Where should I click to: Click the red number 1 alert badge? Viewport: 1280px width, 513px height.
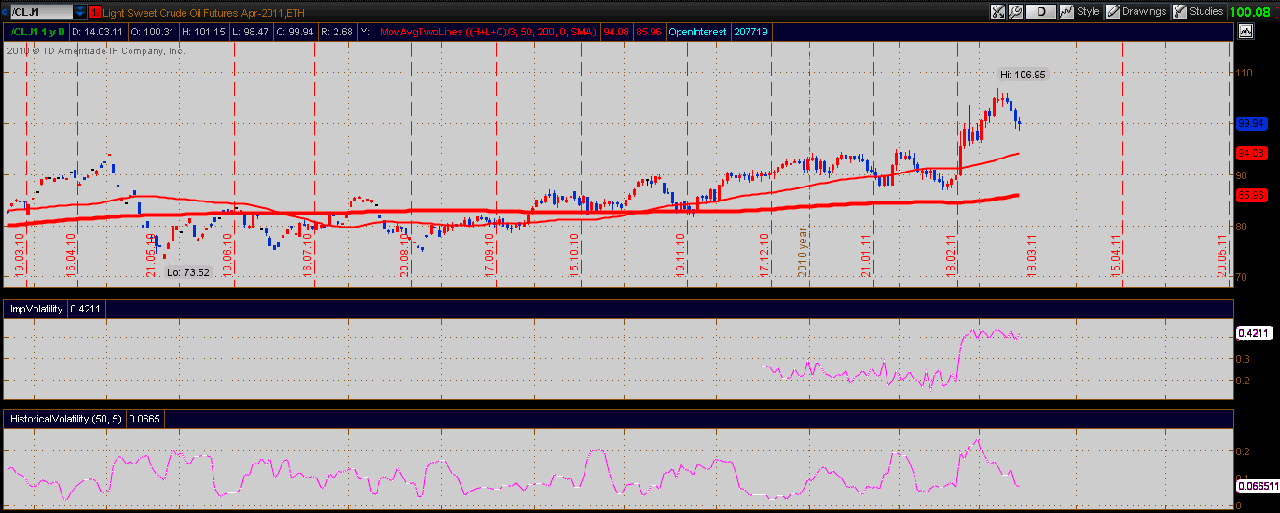[94, 12]
